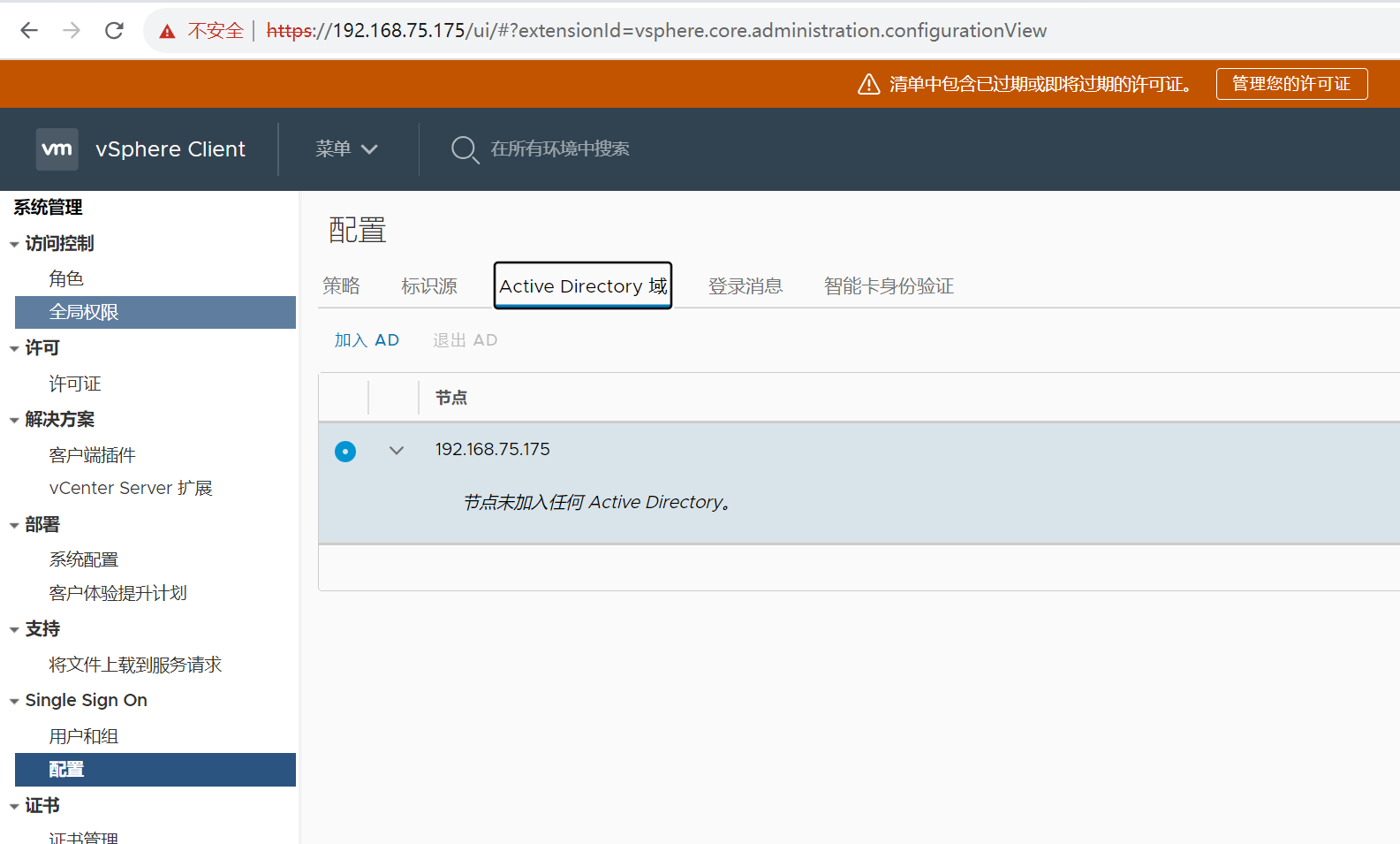Screen dimensions: 1400x844
Task: Open 客户体验提升计划 in sidebar
Action: click(x=117, y=593)
